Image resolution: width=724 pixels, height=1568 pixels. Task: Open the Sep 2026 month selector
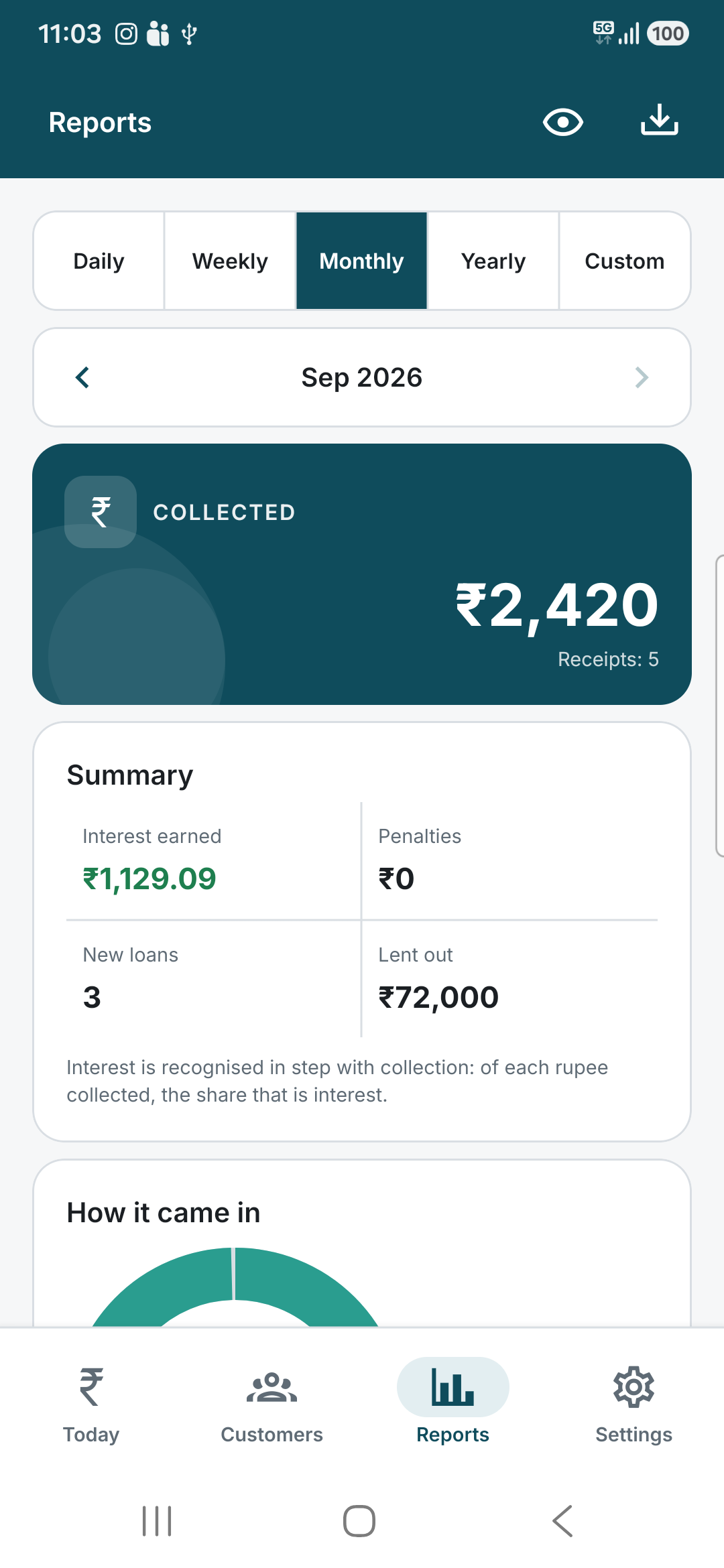click(362, 377)
